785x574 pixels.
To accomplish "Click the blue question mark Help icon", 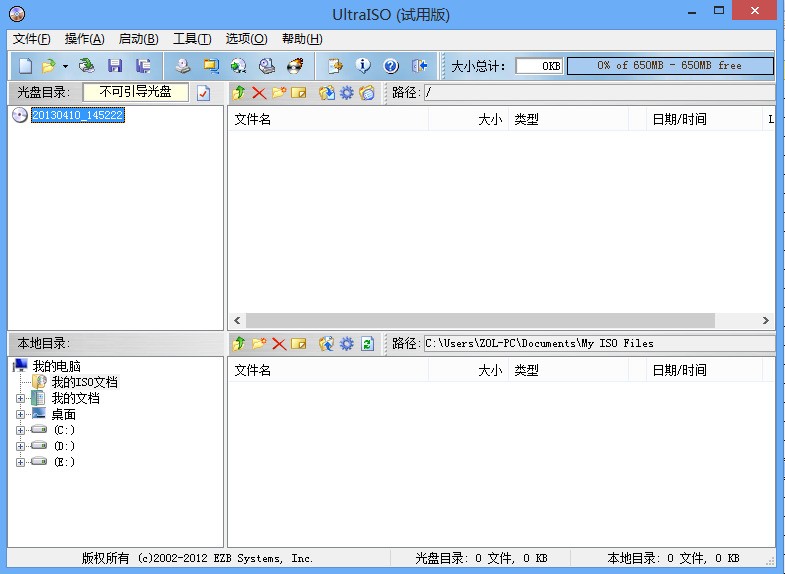I will (x=391, y=66).
